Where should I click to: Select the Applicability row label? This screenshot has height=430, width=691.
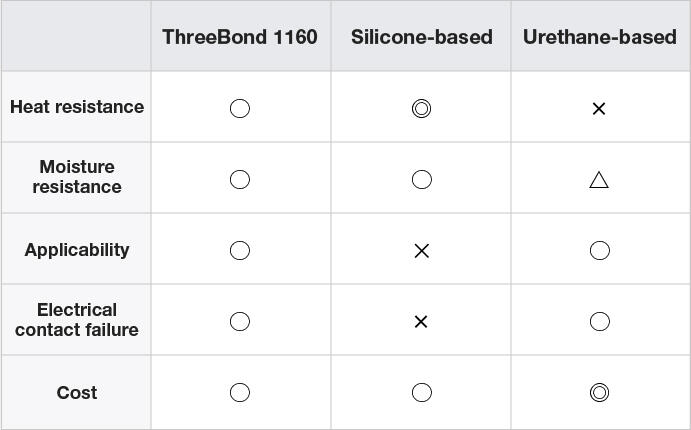(77, 250)
